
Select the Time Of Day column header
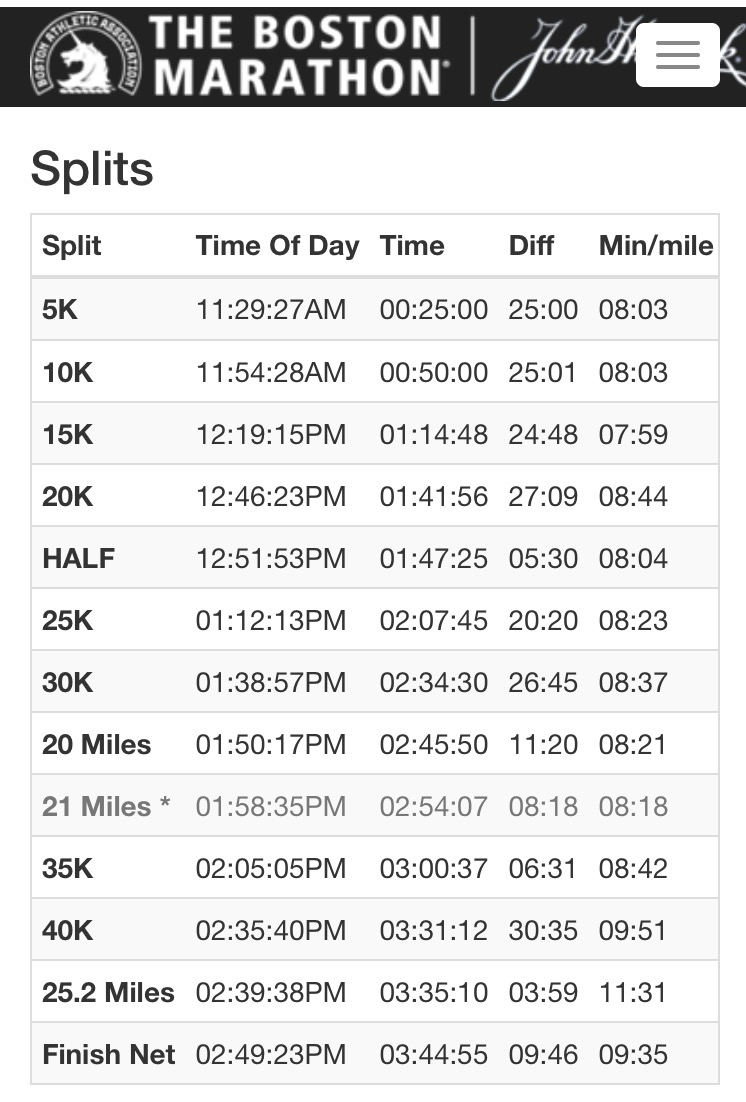pyautogui.click(x=277, y=246)
